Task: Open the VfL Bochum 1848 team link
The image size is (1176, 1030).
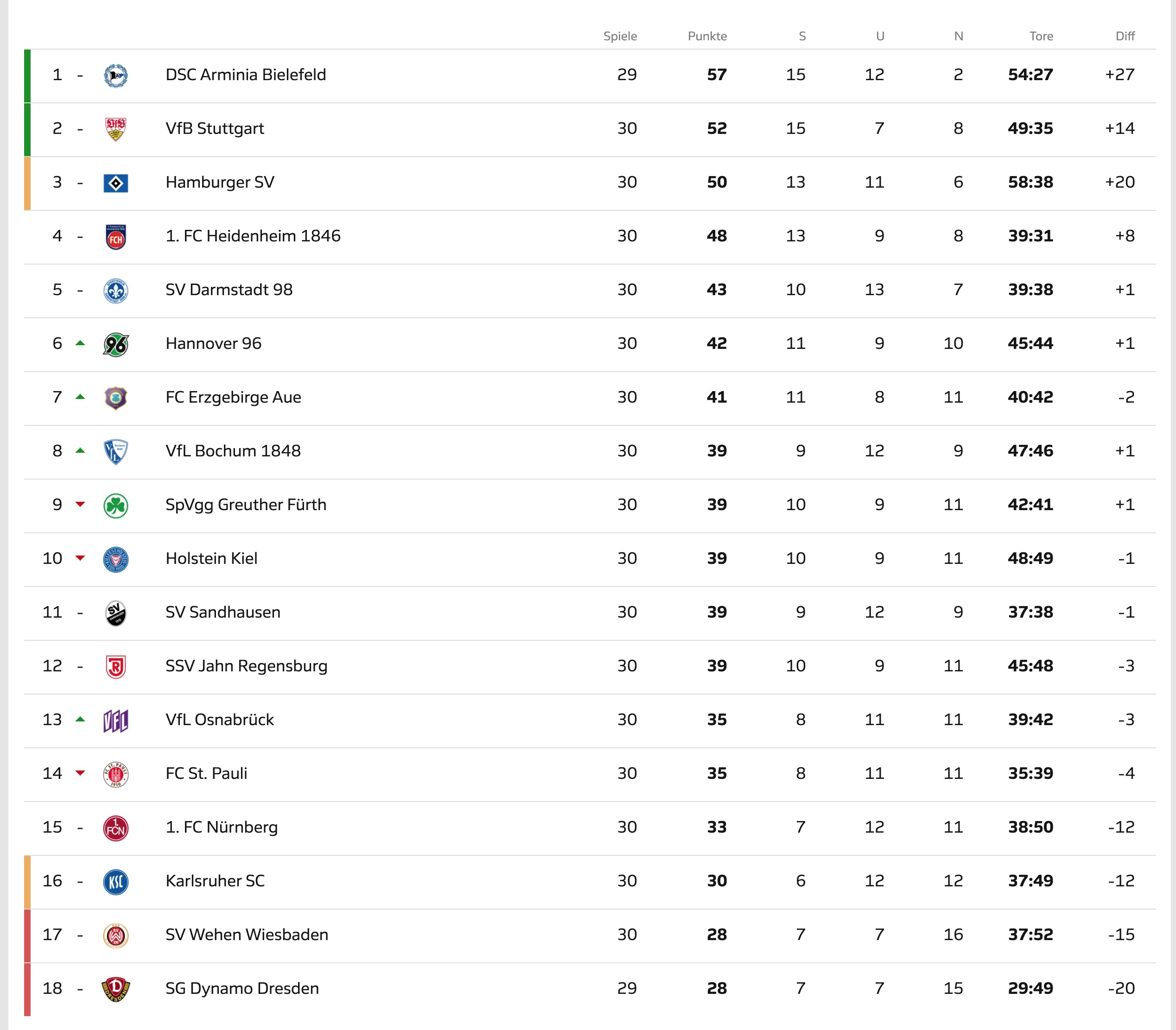Action: (x=233, y=451)
